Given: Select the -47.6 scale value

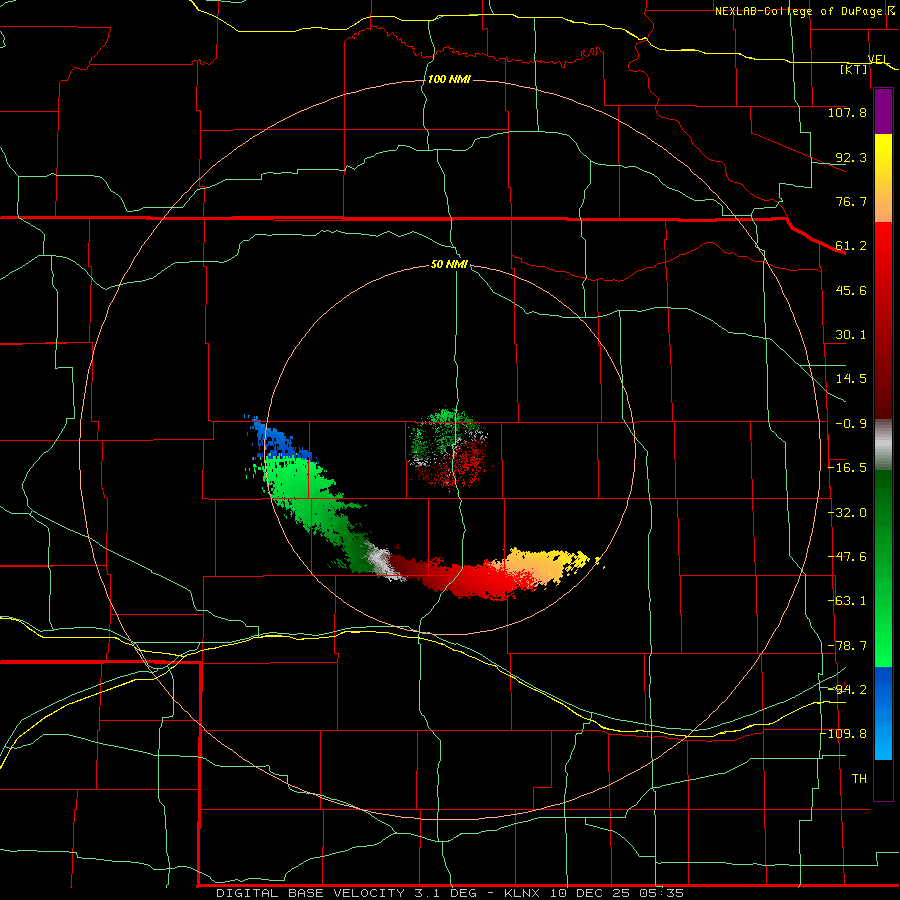Looking at the screenshot, I should click(847, 557).
